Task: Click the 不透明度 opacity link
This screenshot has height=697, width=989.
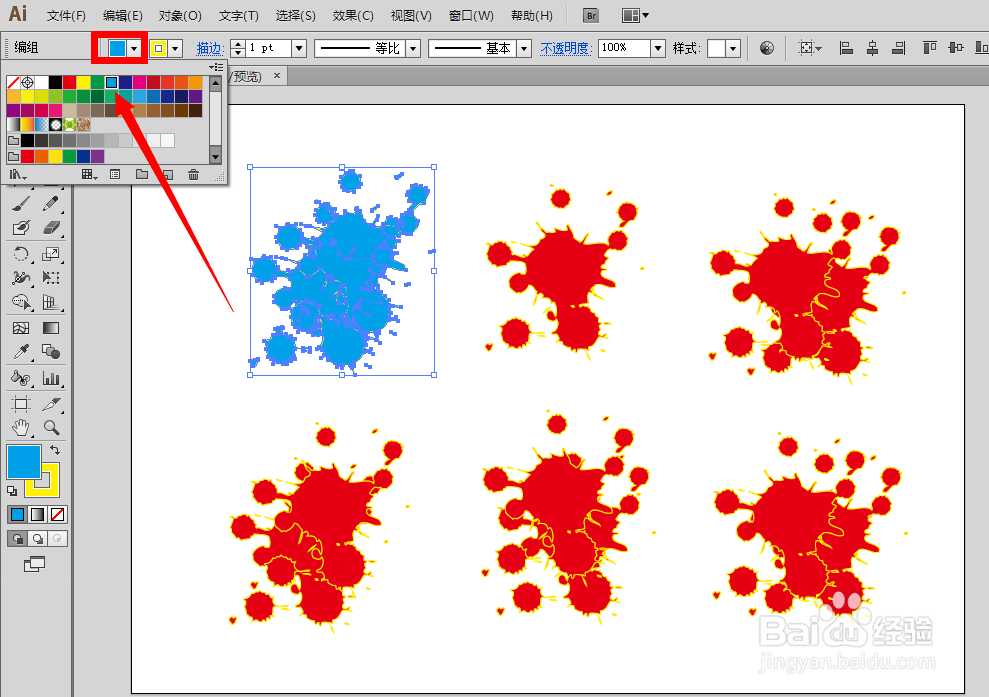Action: (565, 49)
